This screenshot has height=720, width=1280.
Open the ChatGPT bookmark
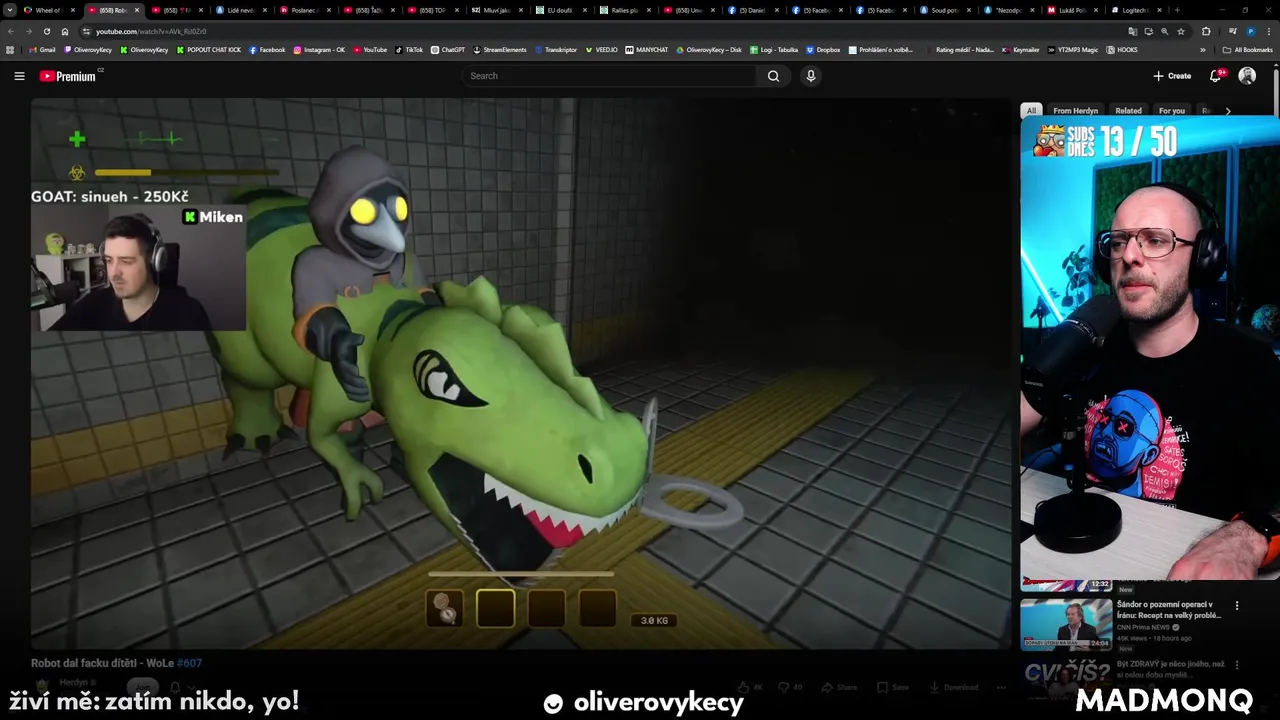point(448,49)
